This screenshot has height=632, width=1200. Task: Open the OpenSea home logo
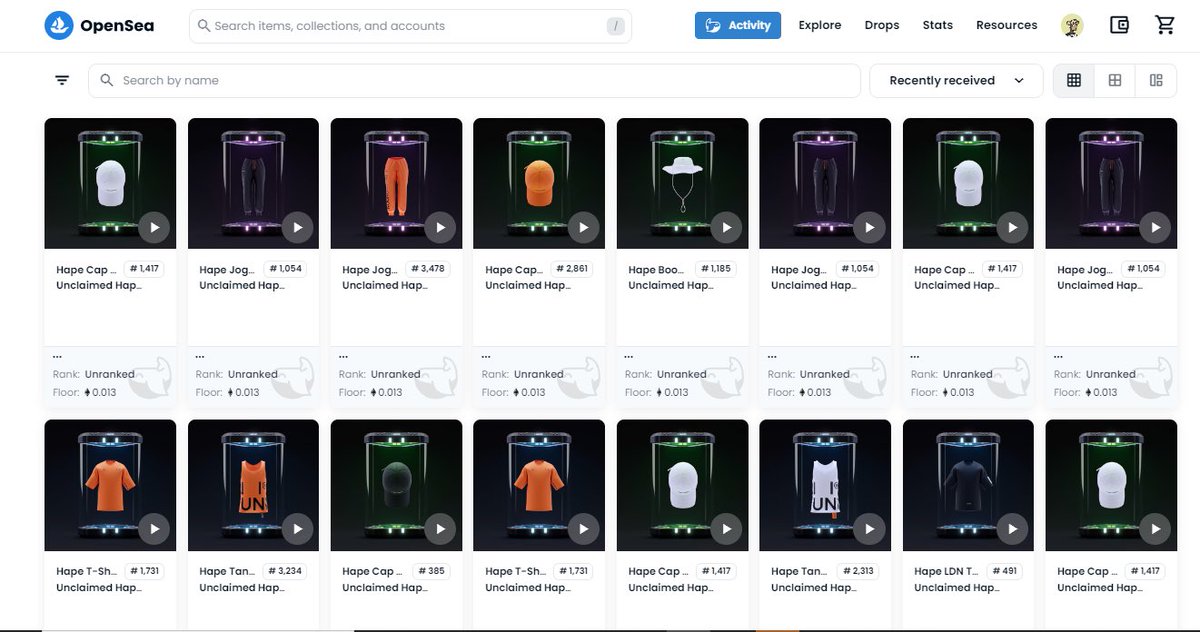point(99,26)
